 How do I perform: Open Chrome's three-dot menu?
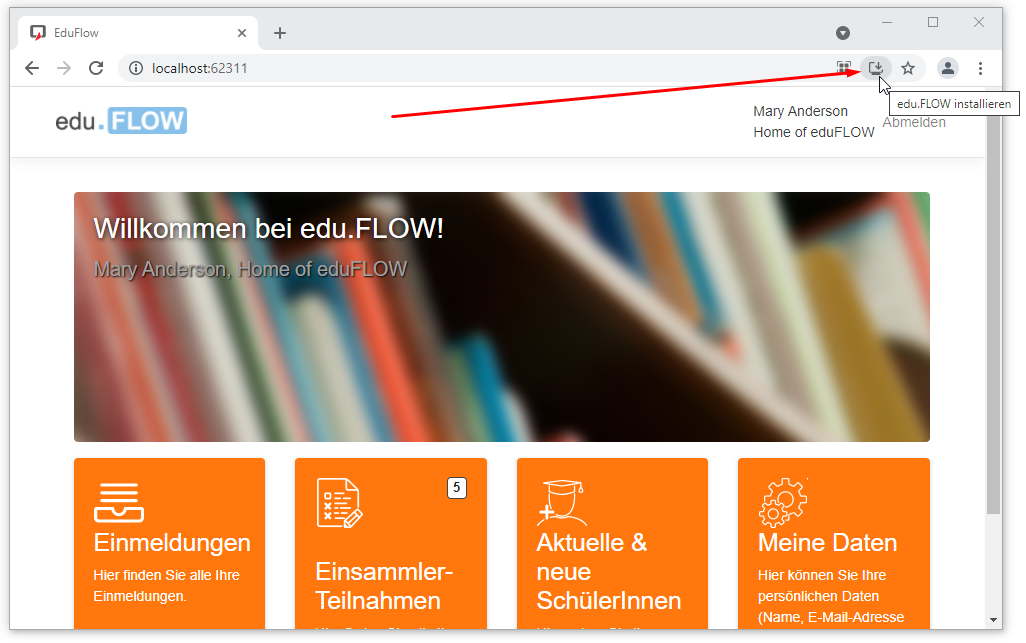[980, 68]
